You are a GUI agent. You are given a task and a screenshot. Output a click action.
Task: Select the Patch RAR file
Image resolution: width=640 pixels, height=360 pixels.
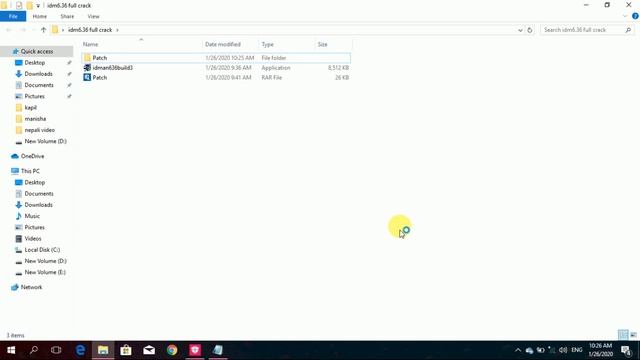pos(216,78)
